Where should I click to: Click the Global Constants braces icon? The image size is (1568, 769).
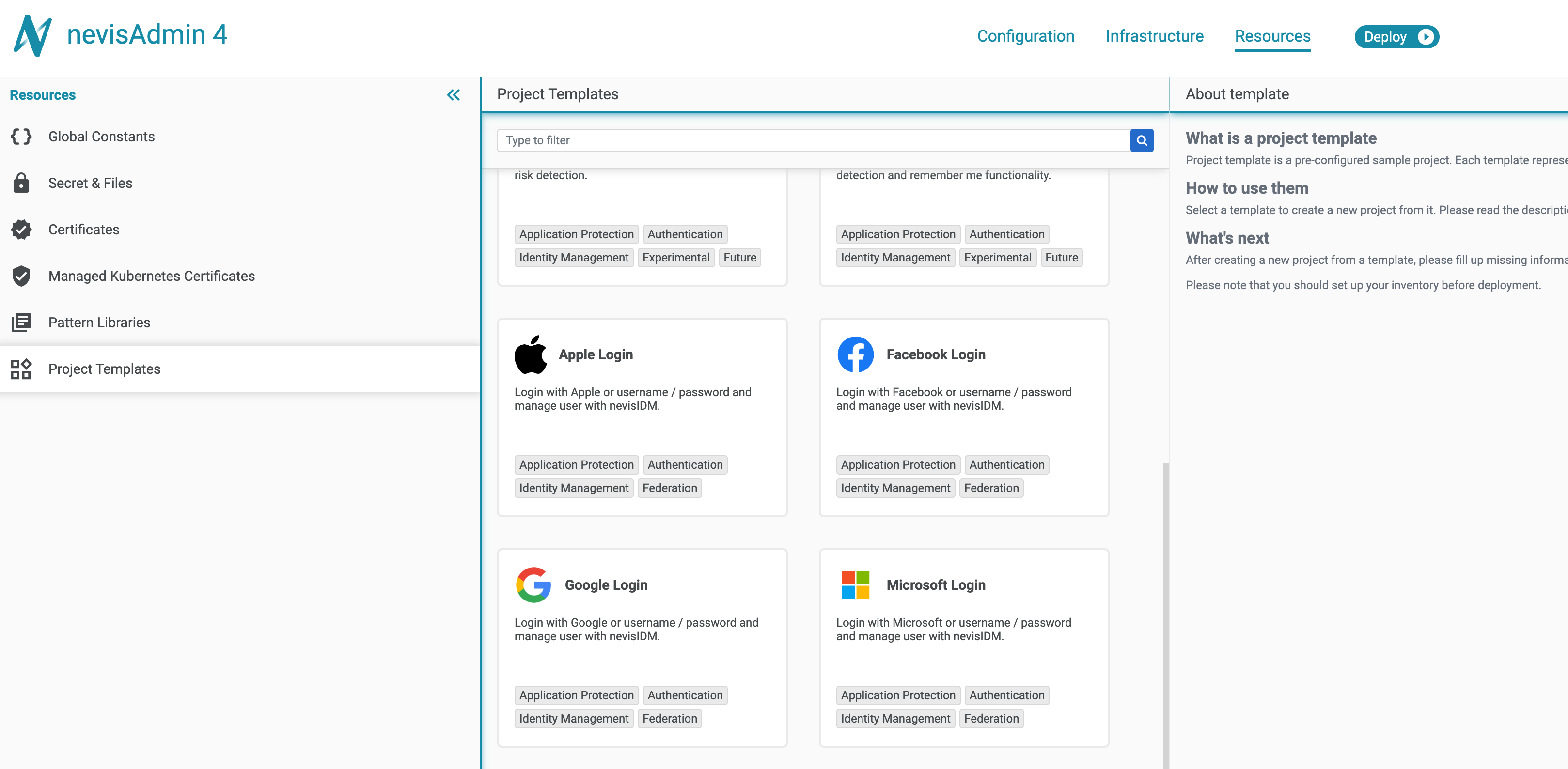coord(21,136)
